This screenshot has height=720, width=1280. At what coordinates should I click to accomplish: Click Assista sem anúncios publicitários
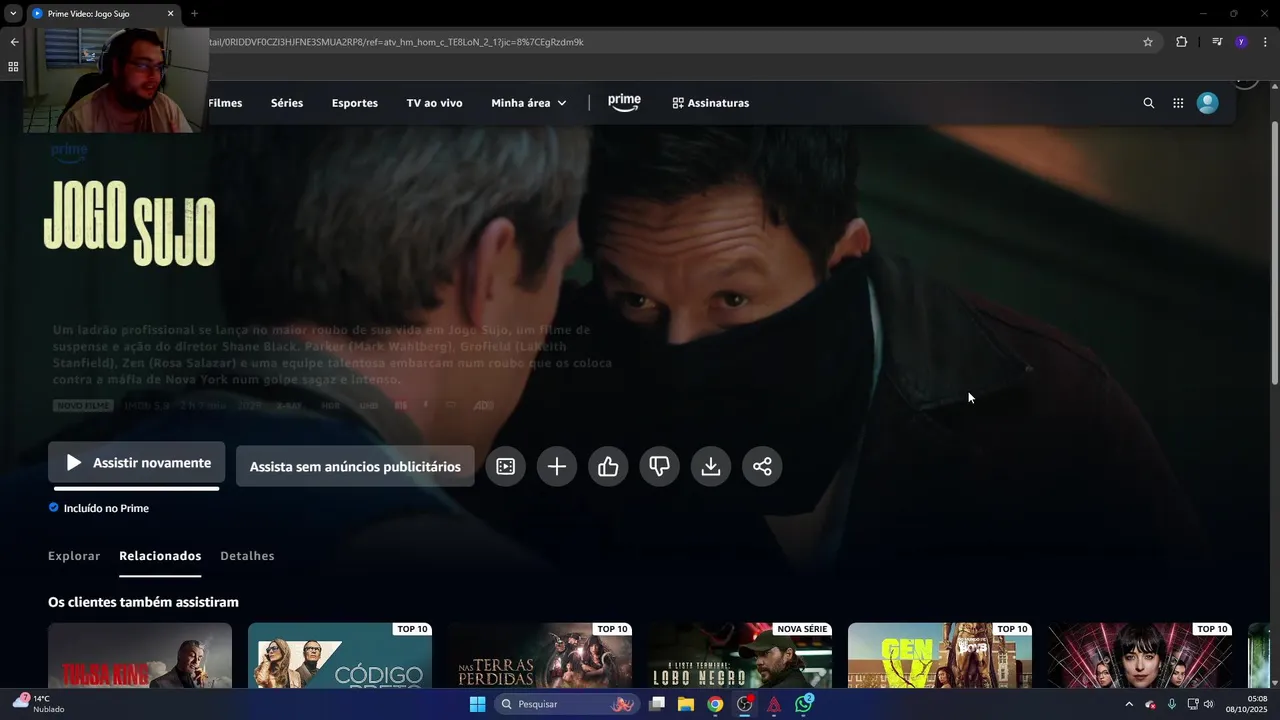[x=355, y=466]
